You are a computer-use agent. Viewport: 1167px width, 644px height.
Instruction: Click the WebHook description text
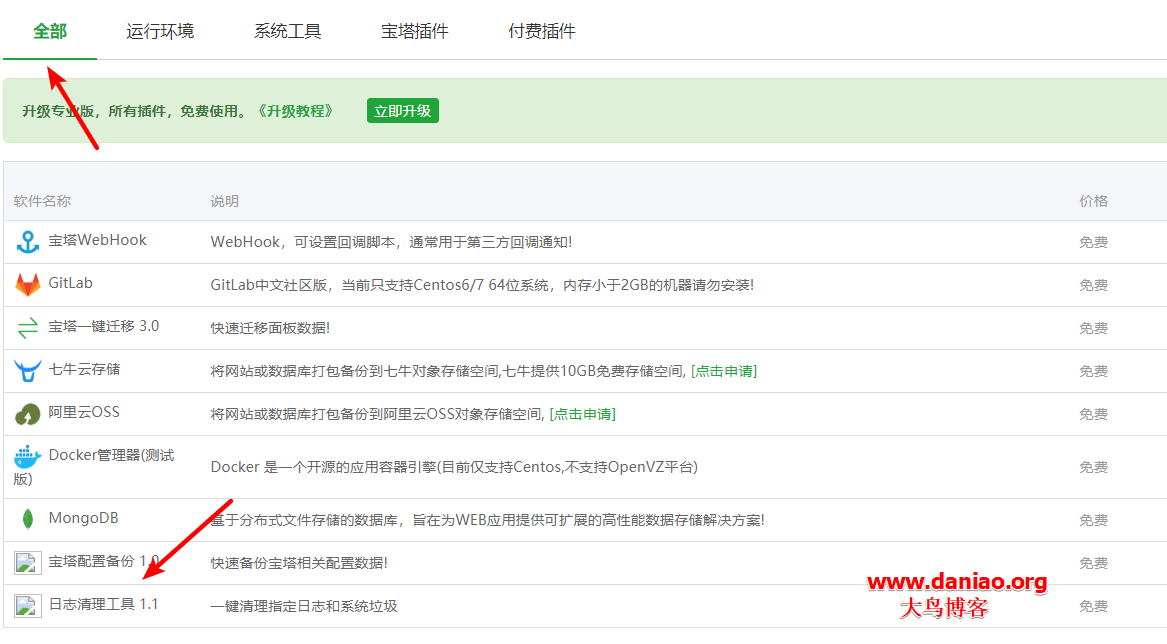pyautogui.click(x=391, y=242)
